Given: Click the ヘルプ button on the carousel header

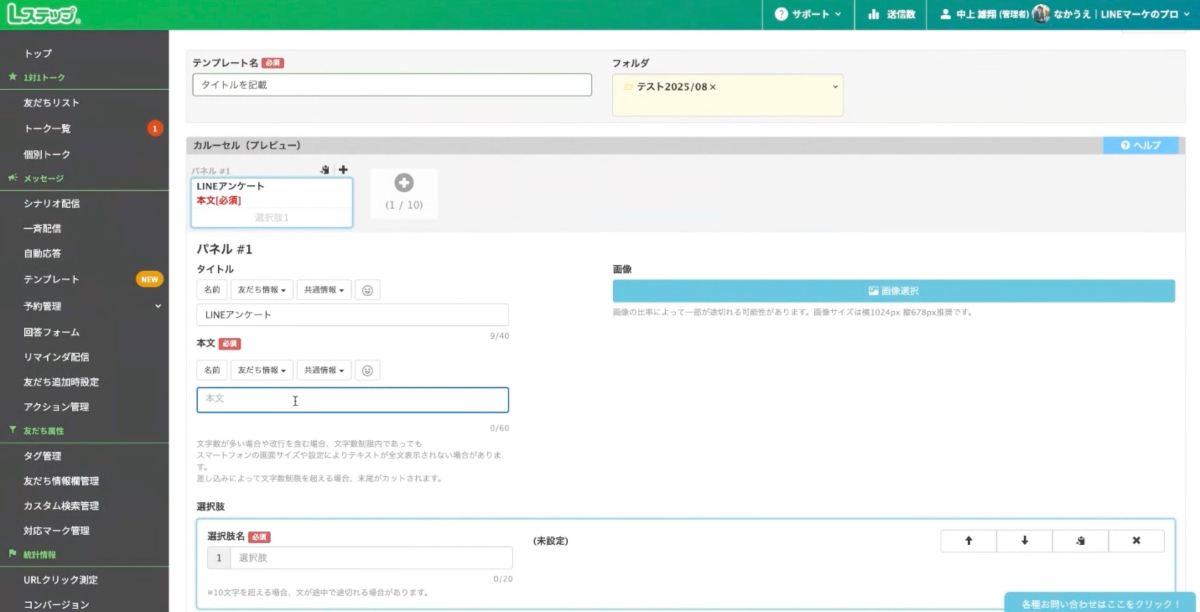Looking at the screenshot, I should (x=1143, y=146).
